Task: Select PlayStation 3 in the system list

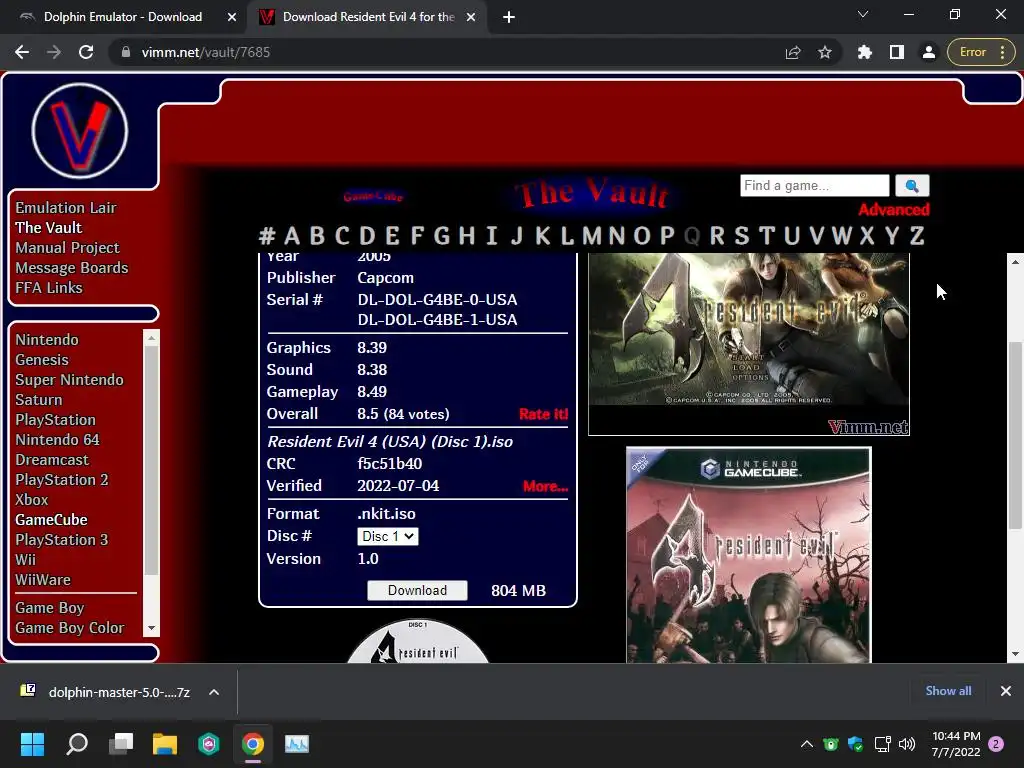Action: point(62,540)
